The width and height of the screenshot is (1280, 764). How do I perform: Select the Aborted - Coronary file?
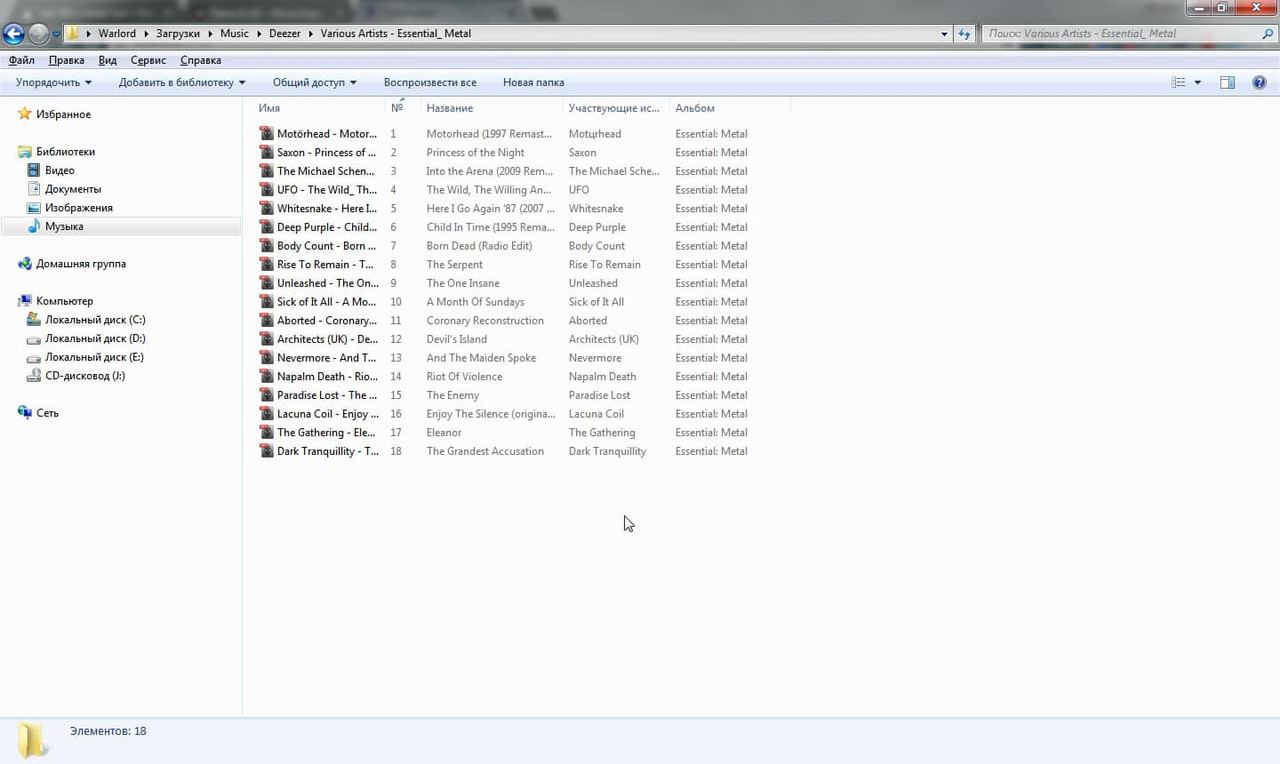pos(319,321)
